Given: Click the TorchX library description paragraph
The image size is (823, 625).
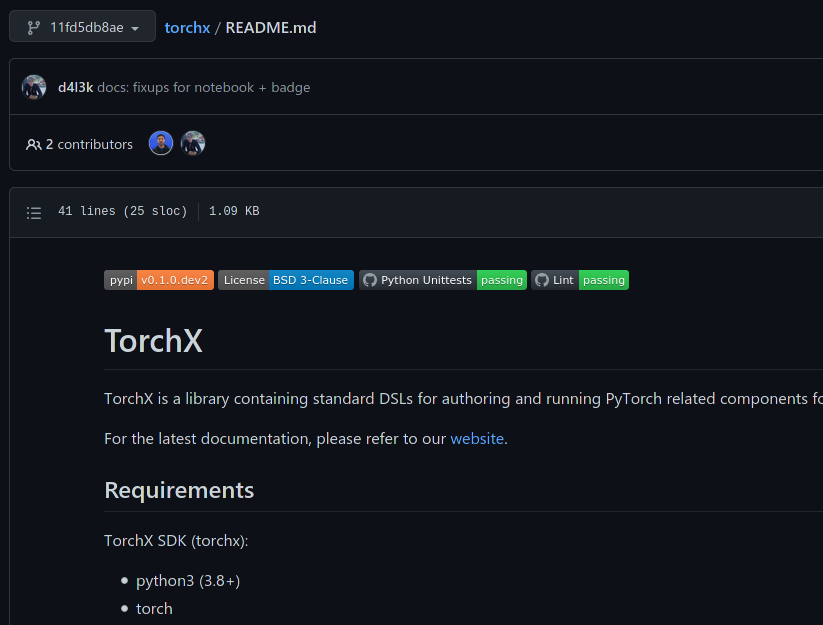Looking at the screenshot, I should 463,399.
